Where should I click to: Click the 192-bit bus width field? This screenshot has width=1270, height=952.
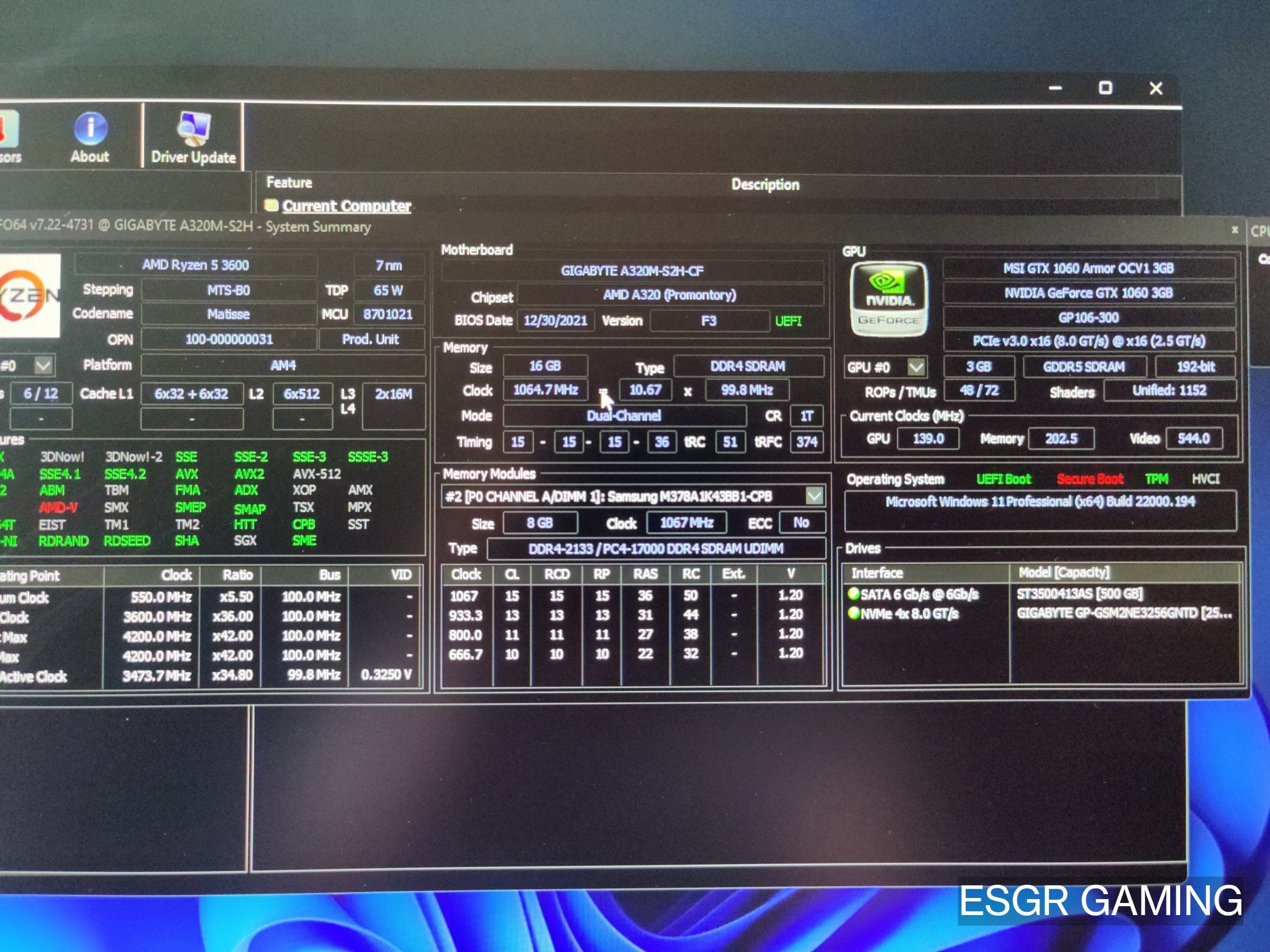pos(1196,367)
